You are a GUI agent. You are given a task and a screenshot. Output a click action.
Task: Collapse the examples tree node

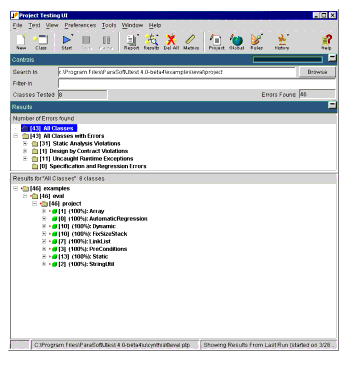tap(15, 189)
